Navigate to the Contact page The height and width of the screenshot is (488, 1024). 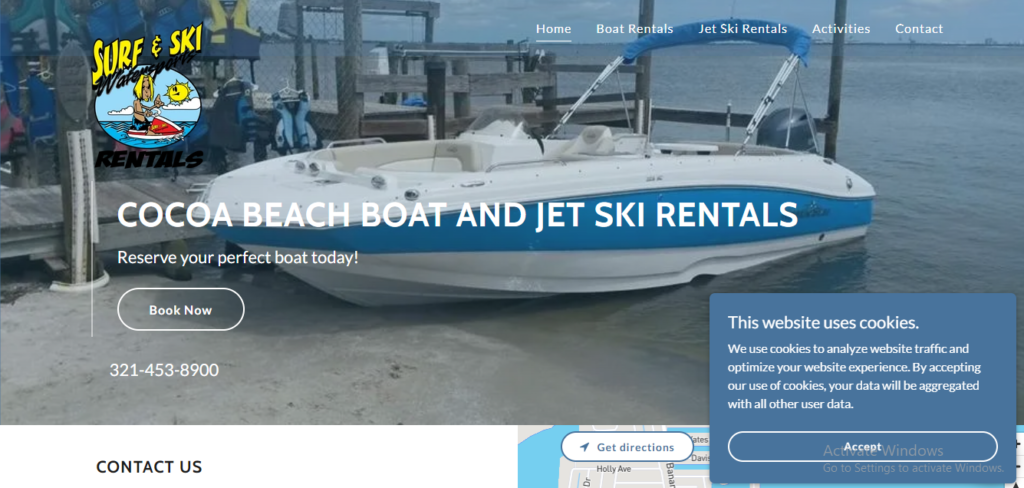pos(919,29)
